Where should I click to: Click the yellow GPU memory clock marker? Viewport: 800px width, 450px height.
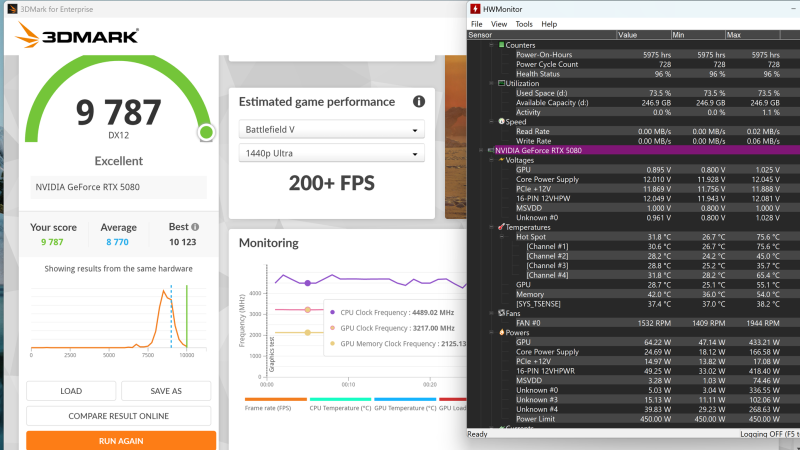[308, 332]
